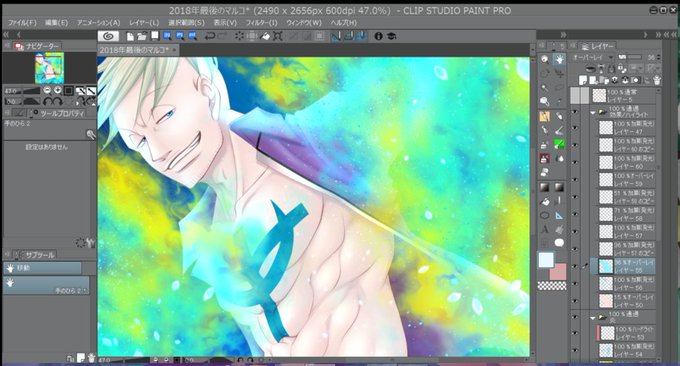Click the transparent checkered color swatch
The width and height of the screenshot is (680, 366).
(552, 285)
